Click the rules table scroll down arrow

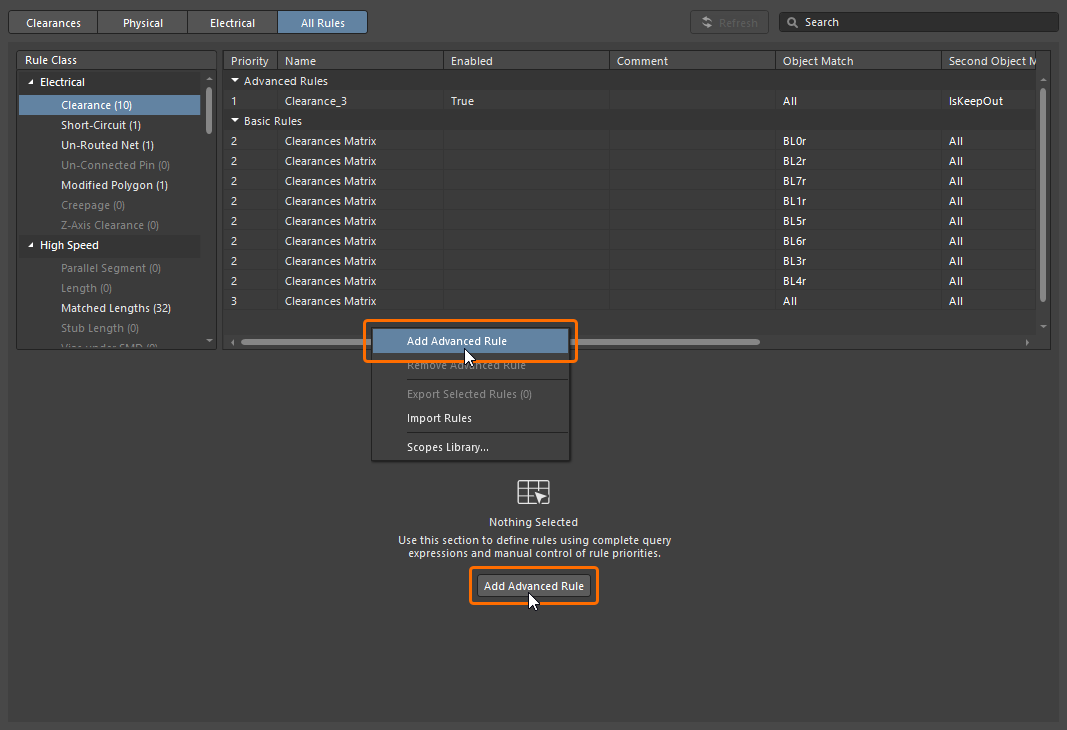pyautogui.click(x=1043, y=327)
